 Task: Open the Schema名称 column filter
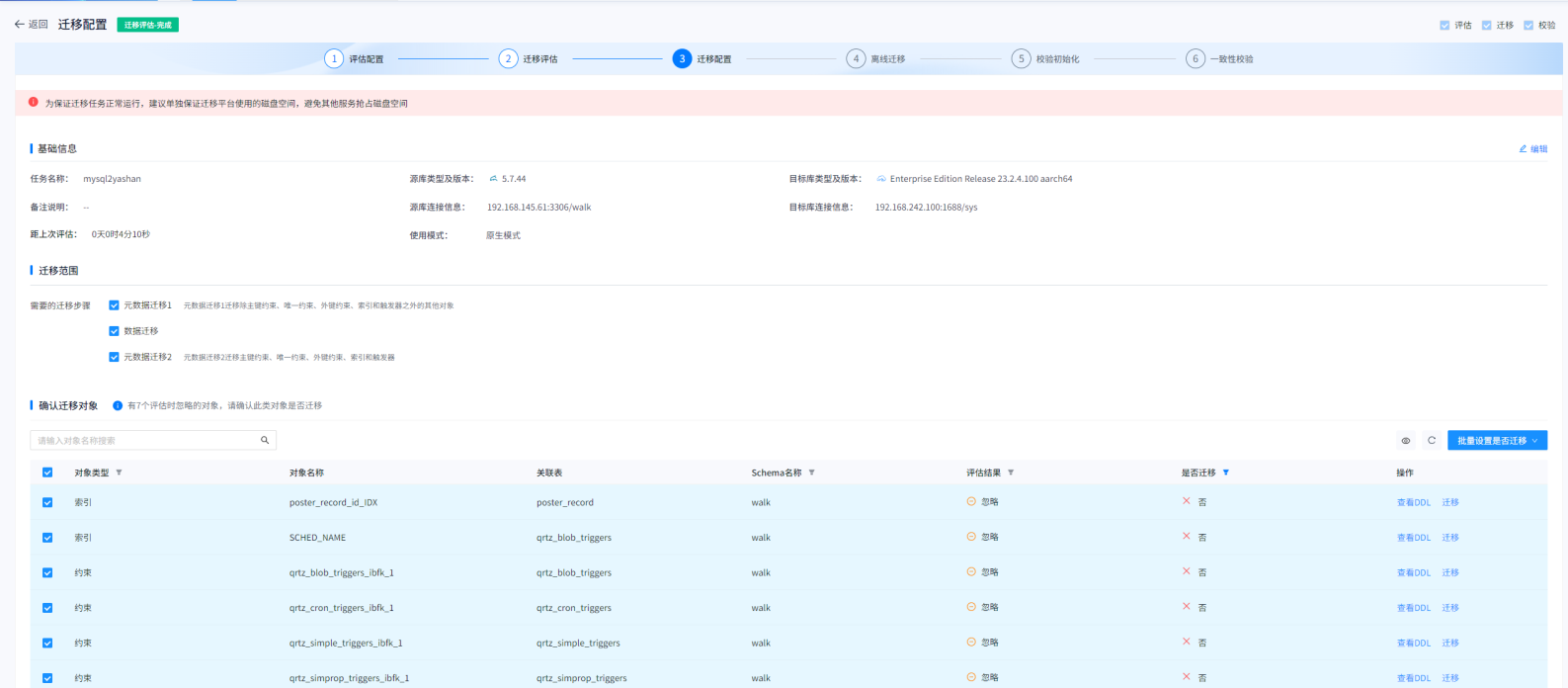click(812, 473)
